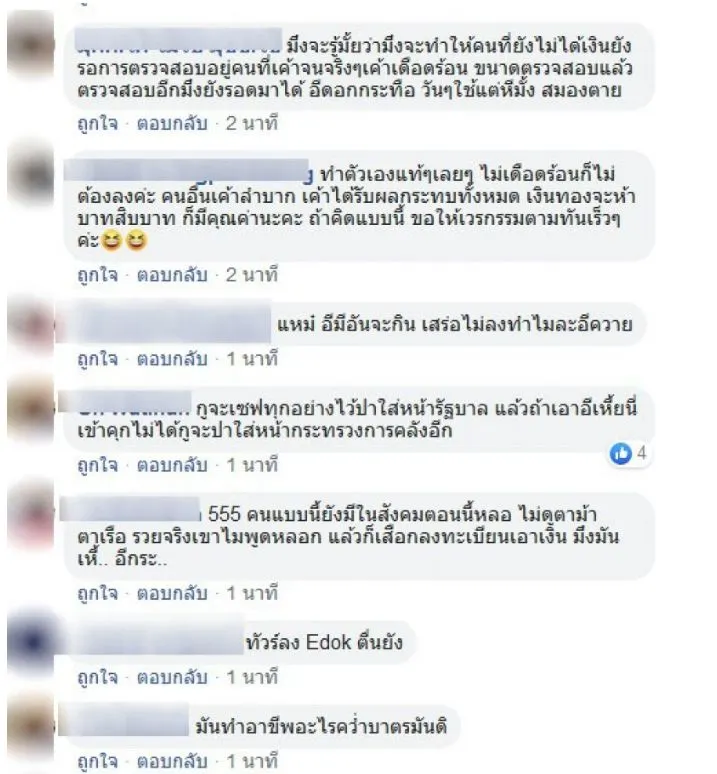
Task: Open avatar of the Edok commenter
Action: pos(31,642)
